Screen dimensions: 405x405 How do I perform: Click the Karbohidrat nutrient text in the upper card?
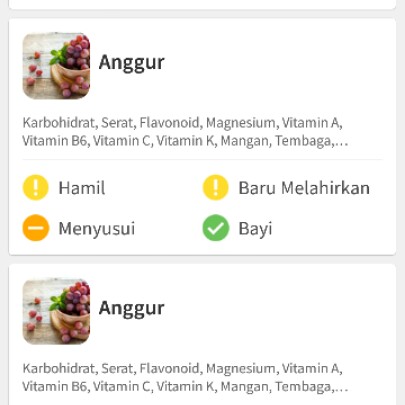click(x=59, y=123)
